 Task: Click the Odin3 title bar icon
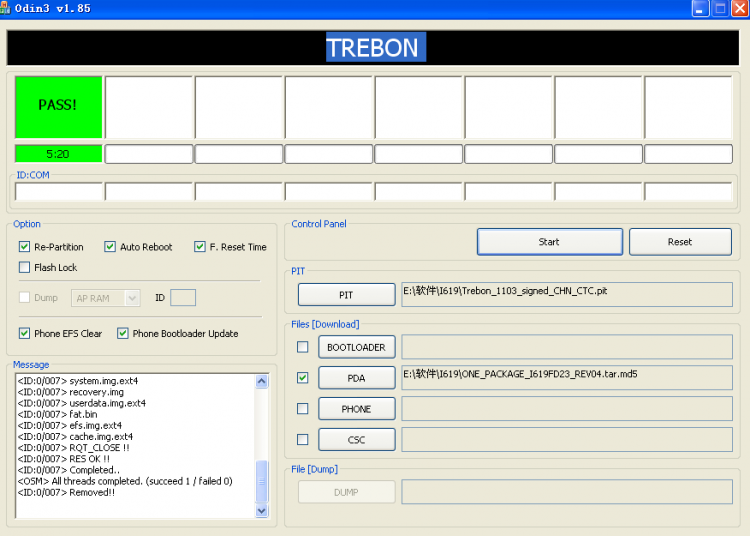(x=7, y=8)
